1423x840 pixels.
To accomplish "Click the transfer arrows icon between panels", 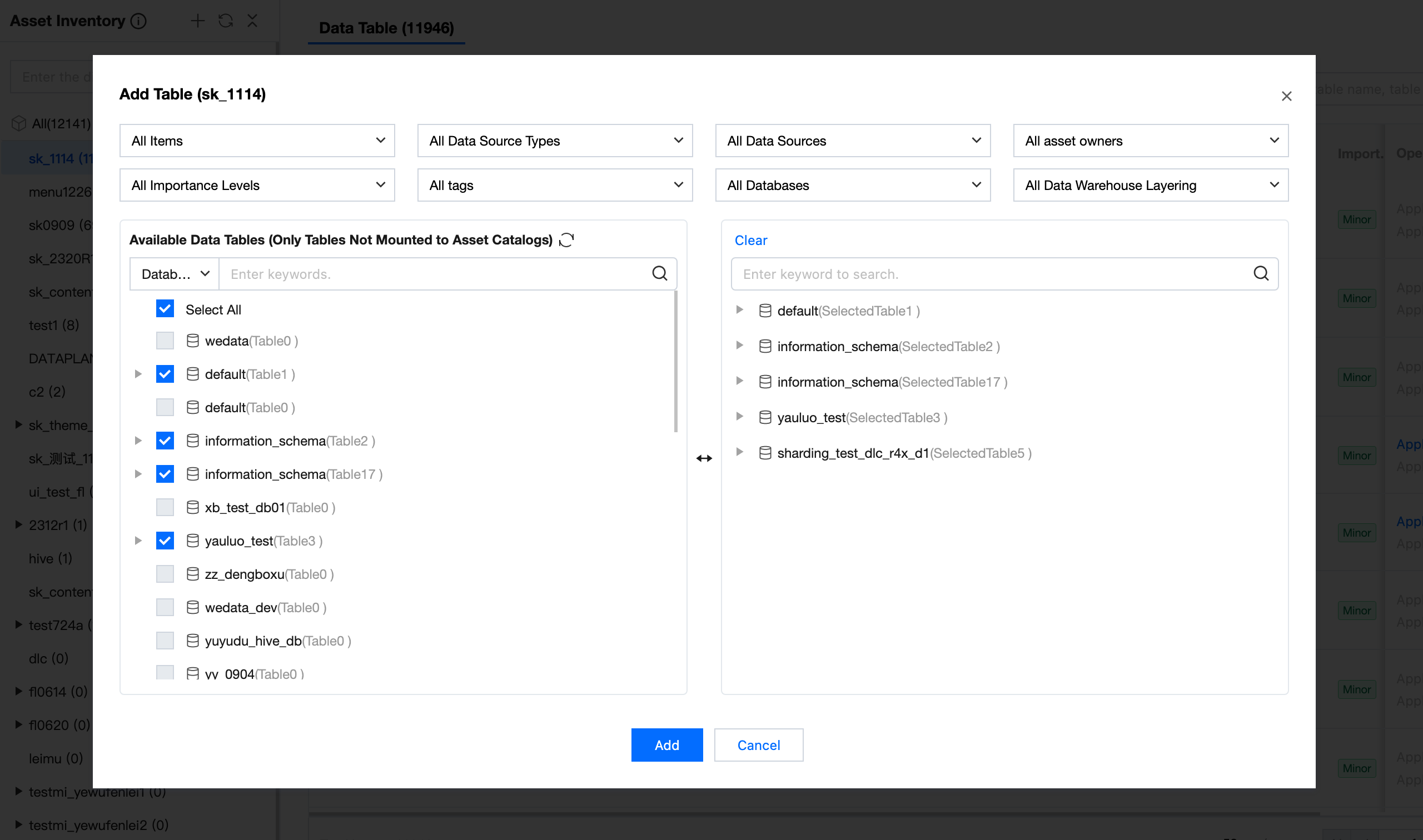I will 704,458.
